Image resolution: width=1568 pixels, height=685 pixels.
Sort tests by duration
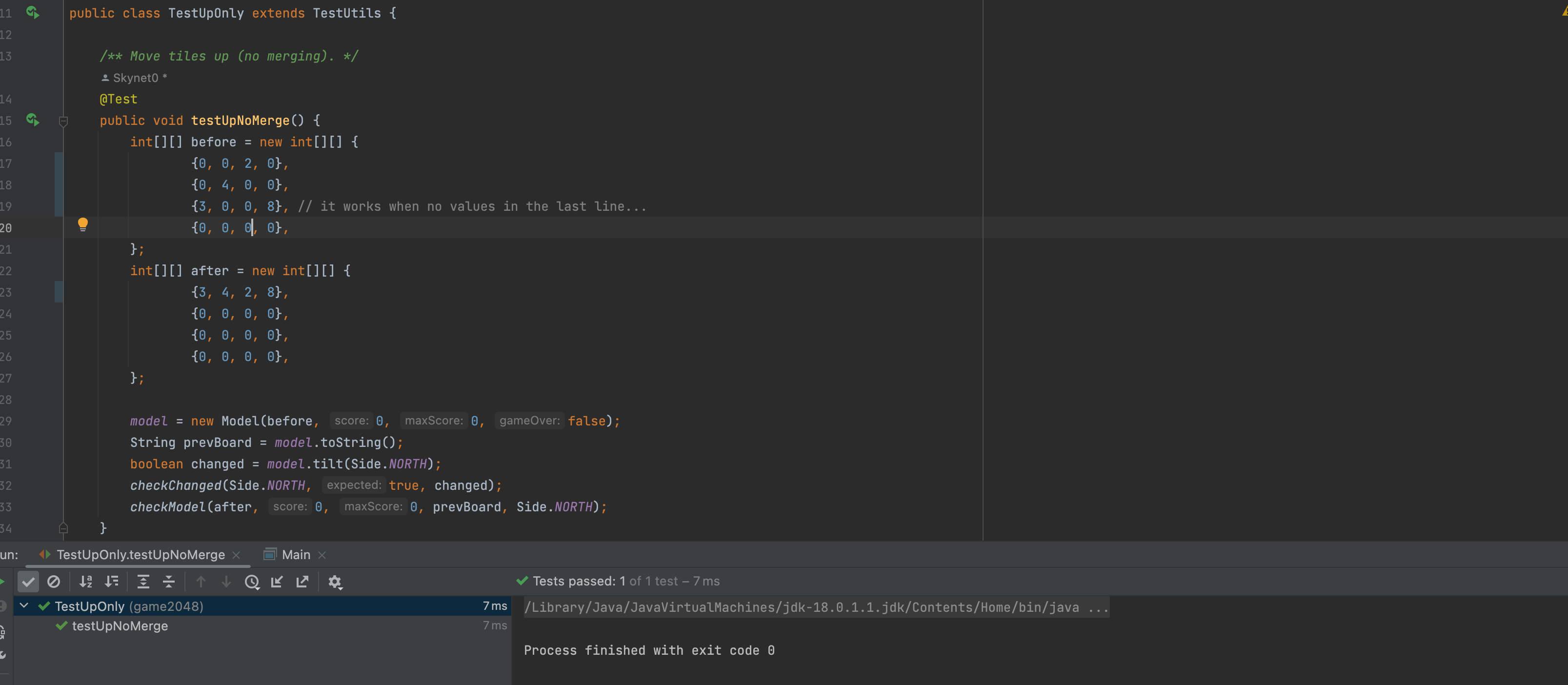click(x=111, y=582)
